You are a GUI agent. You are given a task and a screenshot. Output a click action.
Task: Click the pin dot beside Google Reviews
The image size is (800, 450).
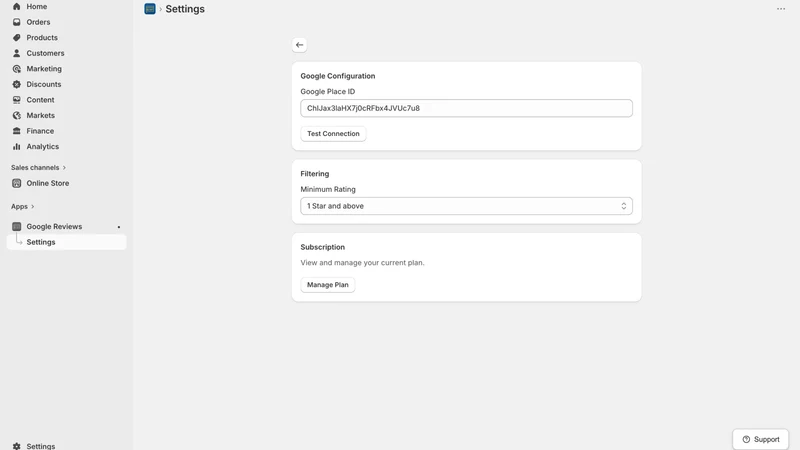tap(119, 227)
